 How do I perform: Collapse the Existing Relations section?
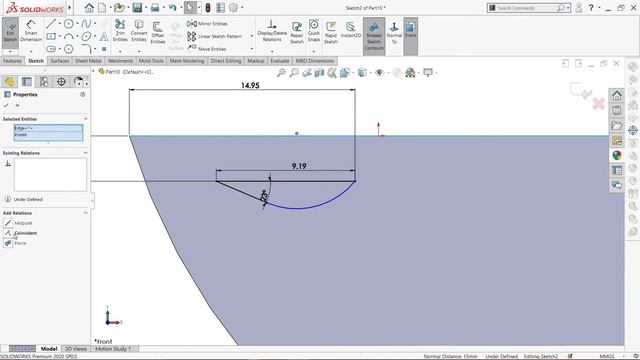[85, 153]
